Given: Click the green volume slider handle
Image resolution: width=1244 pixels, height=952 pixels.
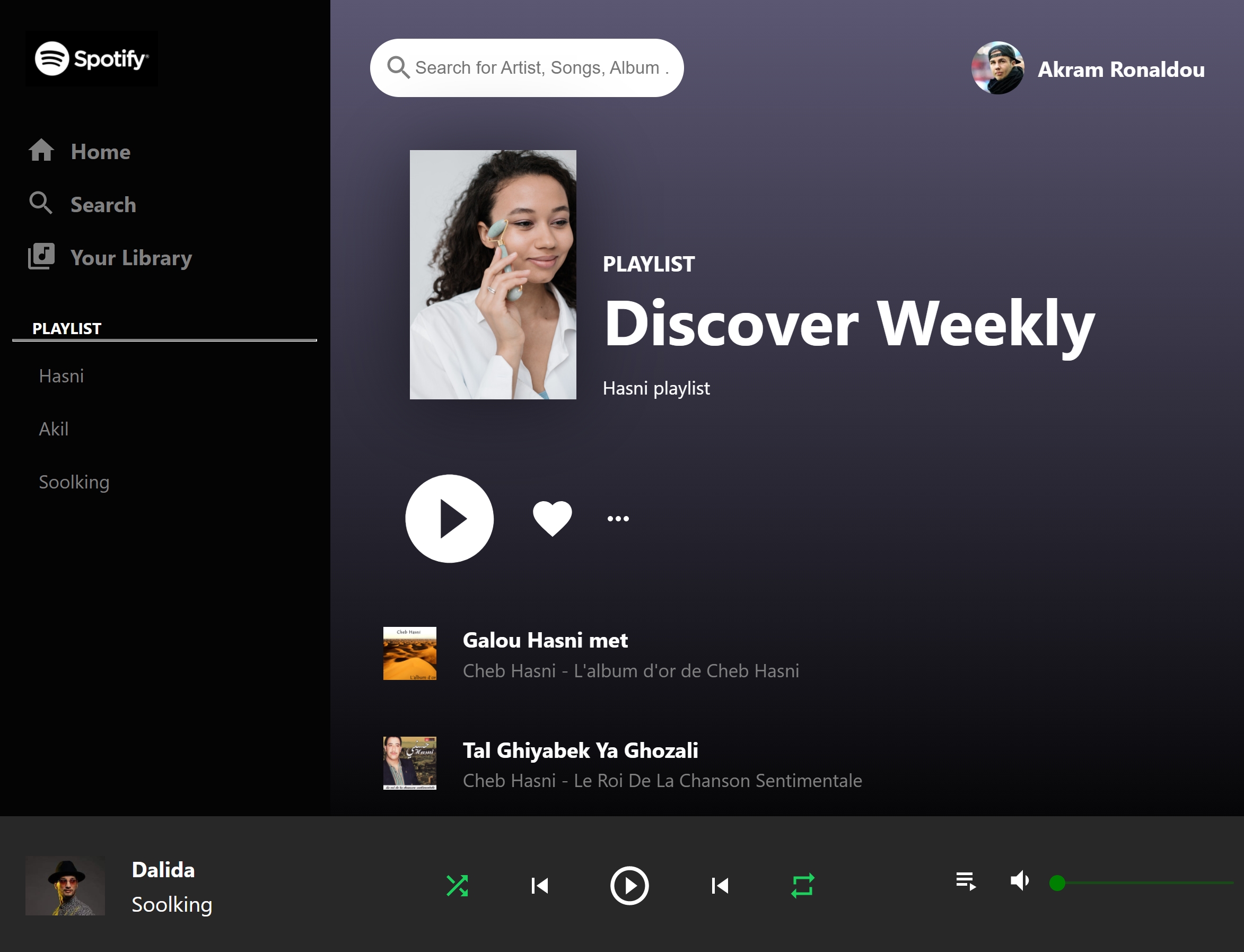Looking at the screenshot, I should pos(1057,883).
